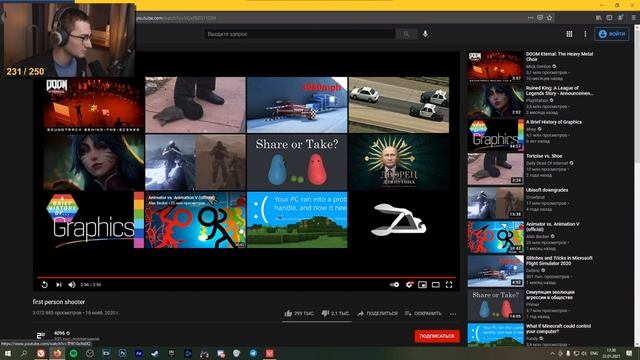Screen dimensions: 640x360
Task: Open sidebar video Ubisoft downgrades
Action: coord(547,190)
